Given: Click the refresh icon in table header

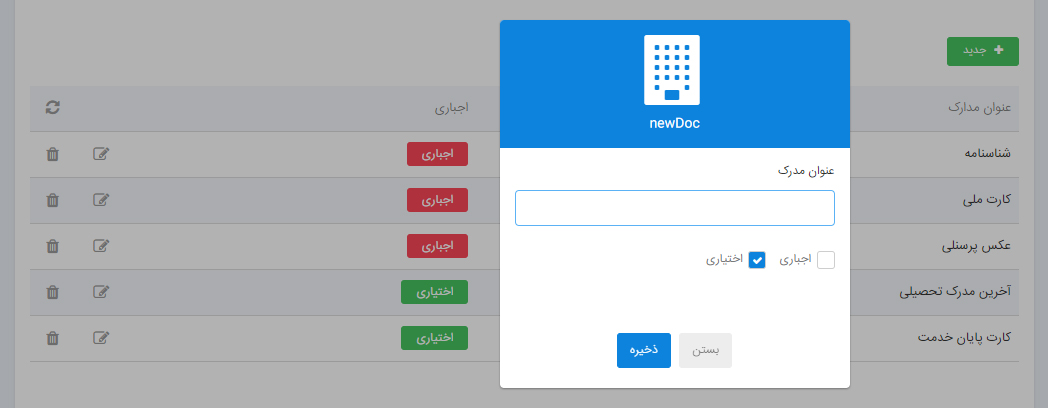Looking at the screenshot, I should [53, 108].
